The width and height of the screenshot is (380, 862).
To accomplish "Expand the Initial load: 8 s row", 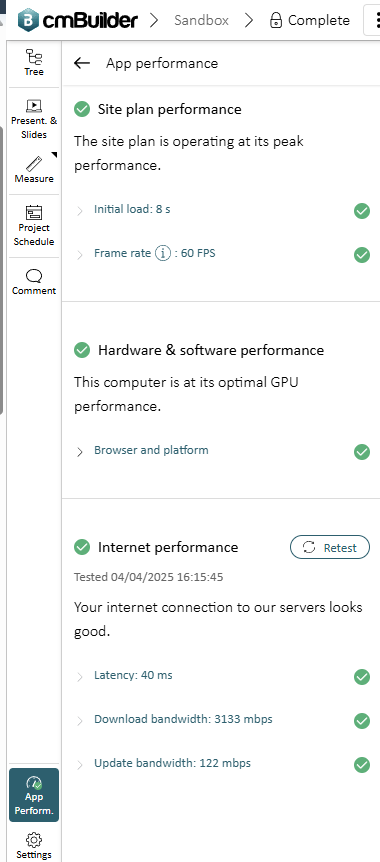I will [80, 210].
